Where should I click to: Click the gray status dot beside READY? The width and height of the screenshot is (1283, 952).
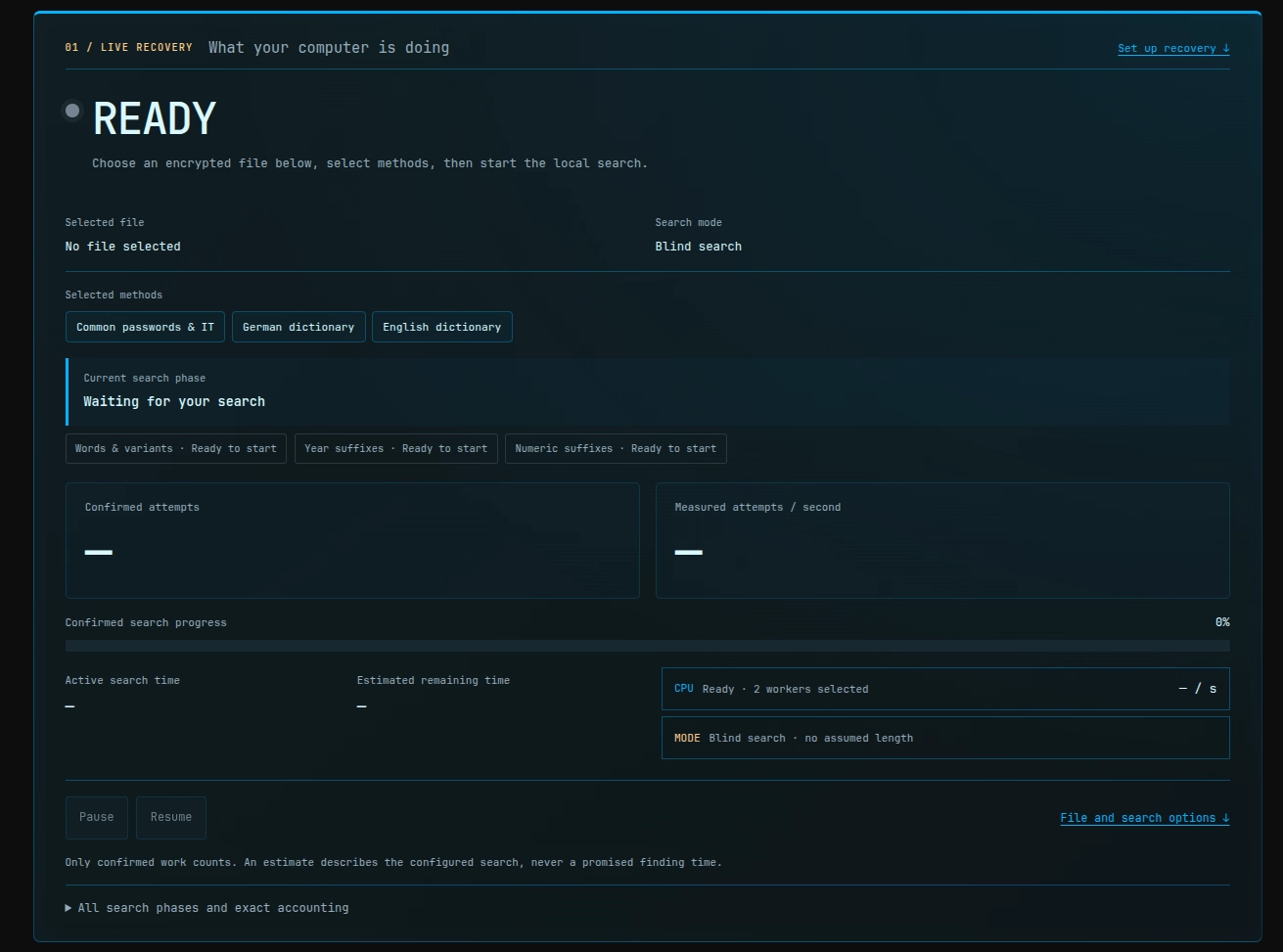[72, 111]
